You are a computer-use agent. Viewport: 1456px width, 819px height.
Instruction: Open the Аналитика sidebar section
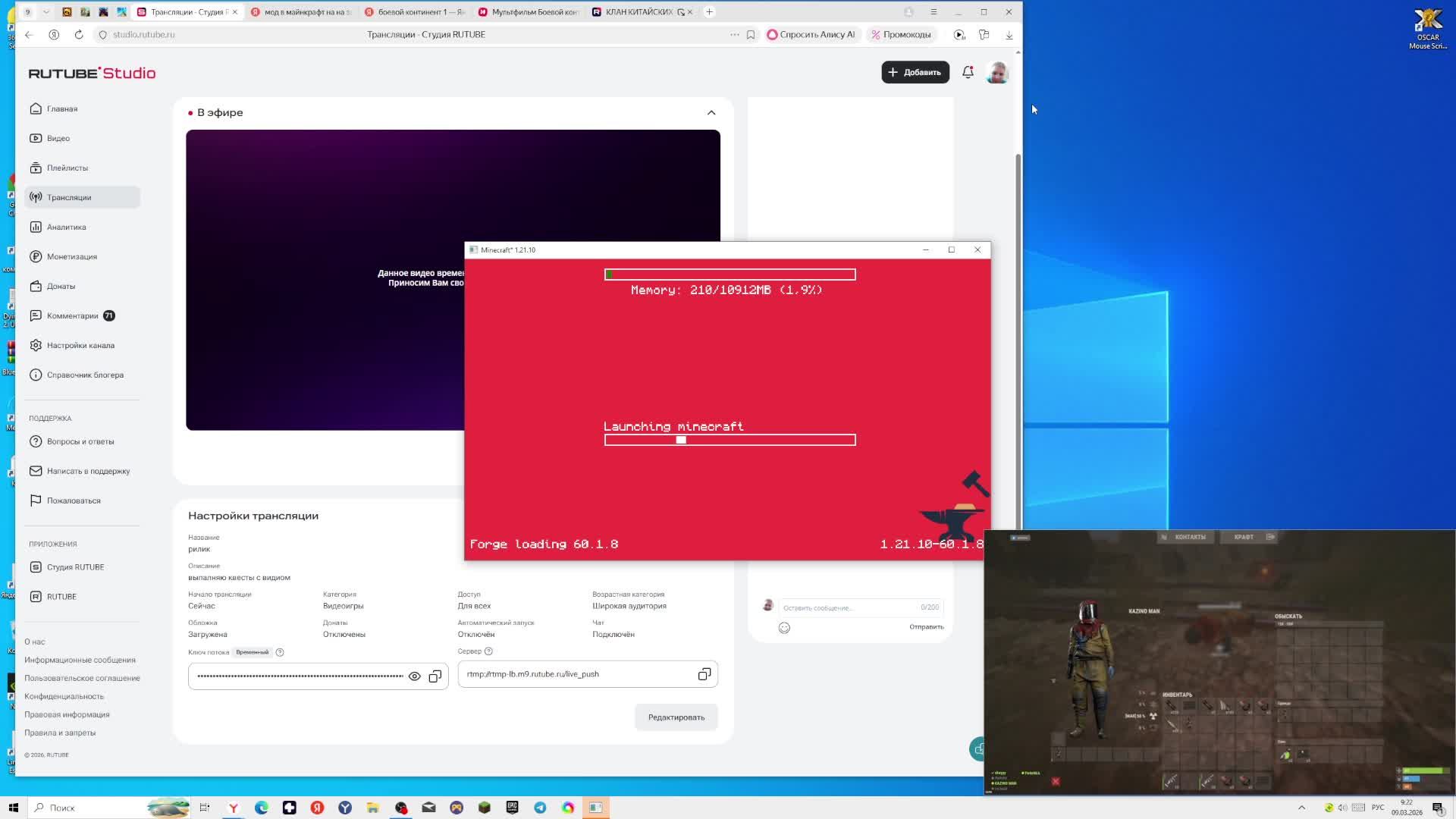(66, 227)
